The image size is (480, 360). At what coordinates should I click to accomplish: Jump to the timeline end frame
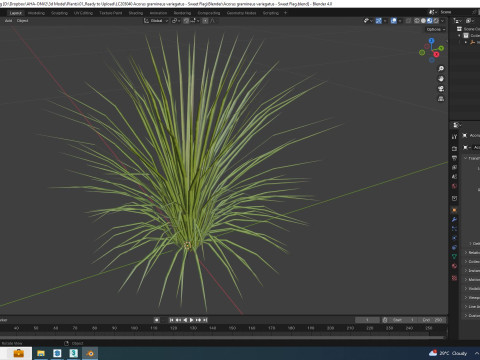(205, 320)
